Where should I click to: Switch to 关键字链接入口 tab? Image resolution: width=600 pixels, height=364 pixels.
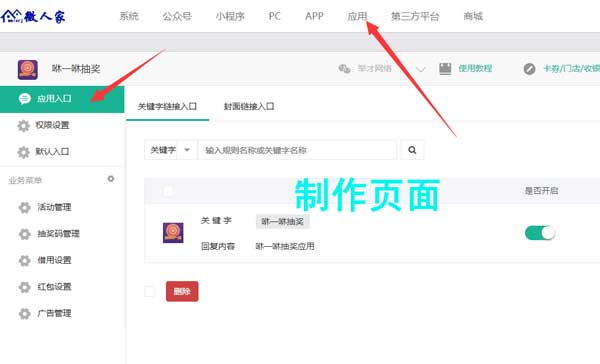point(167,107)
